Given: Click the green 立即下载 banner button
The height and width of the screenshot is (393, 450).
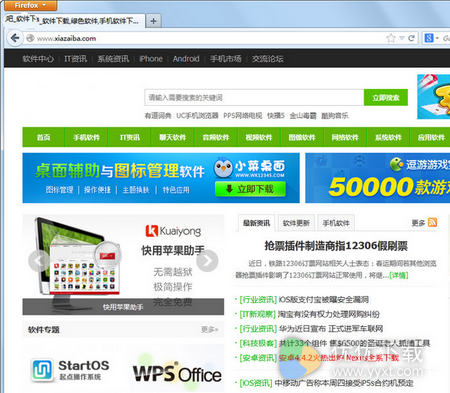Looking at the screenshot, I should pos(250,189).
